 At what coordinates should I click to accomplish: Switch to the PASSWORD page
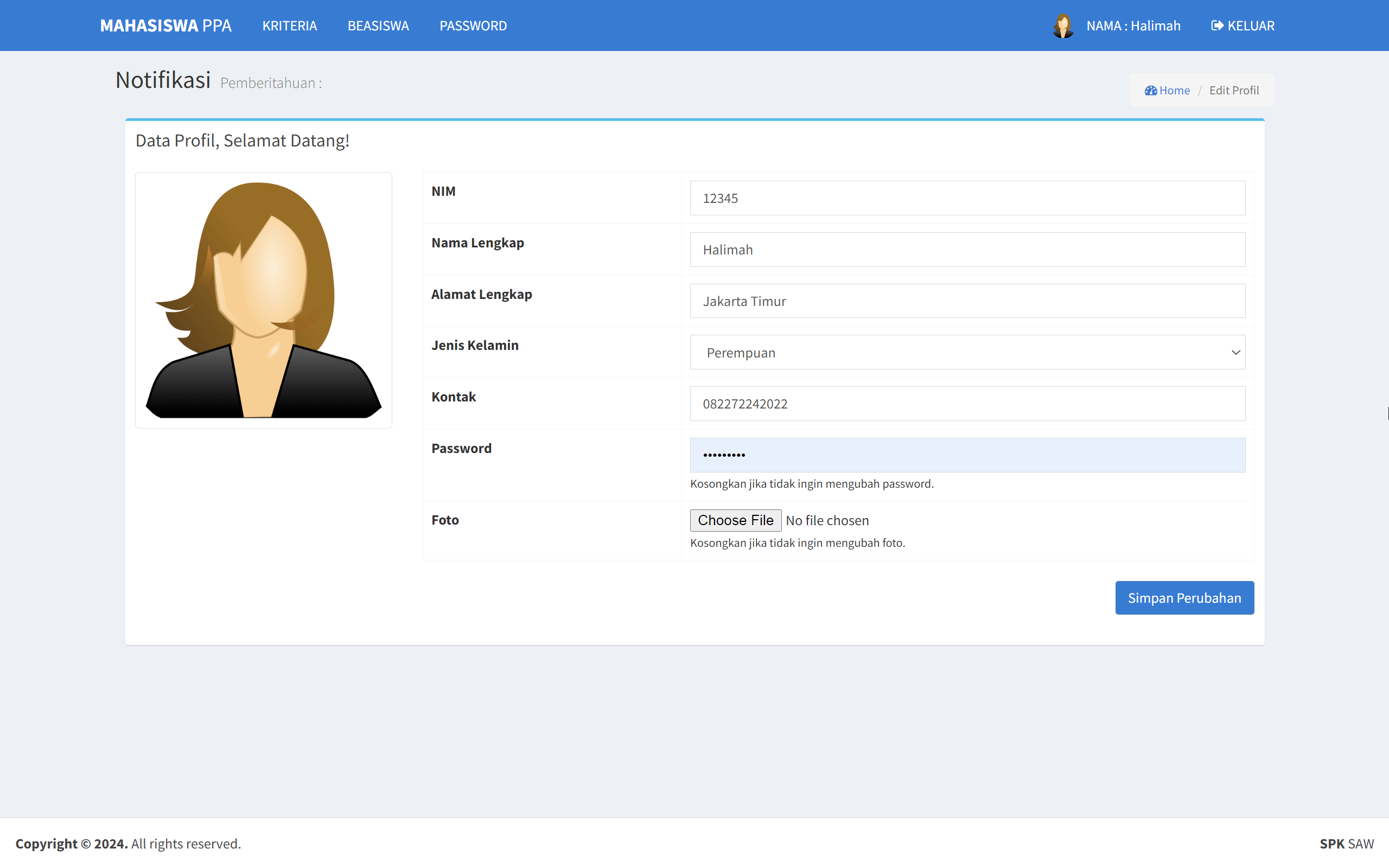click(473, 25)
